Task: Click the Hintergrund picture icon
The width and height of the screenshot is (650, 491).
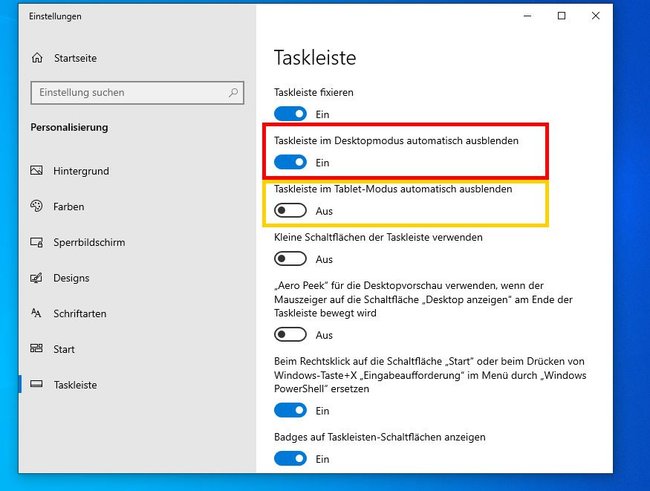Action: coord(36,170)
